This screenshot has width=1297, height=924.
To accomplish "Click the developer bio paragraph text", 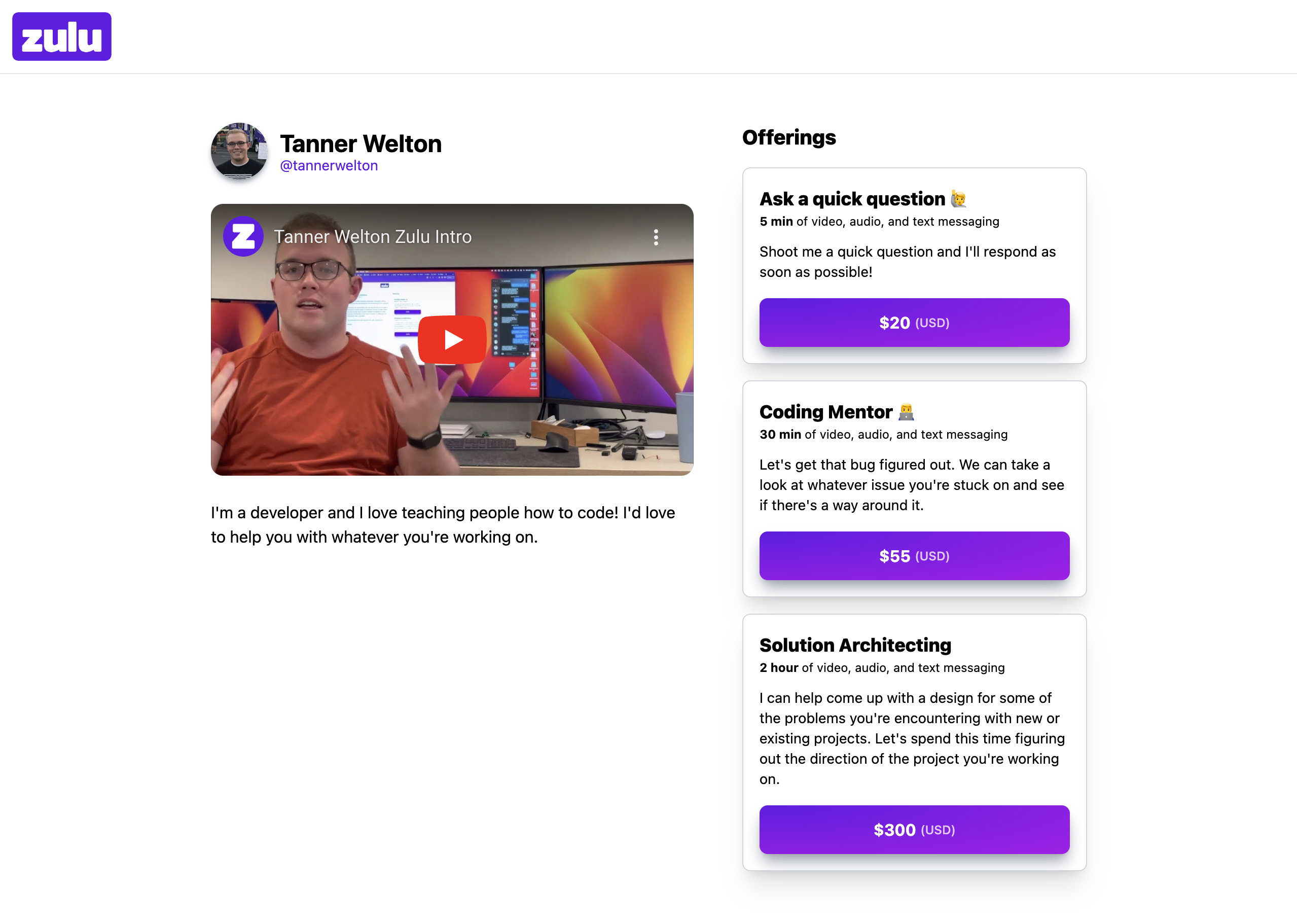I will coord(443,524).
